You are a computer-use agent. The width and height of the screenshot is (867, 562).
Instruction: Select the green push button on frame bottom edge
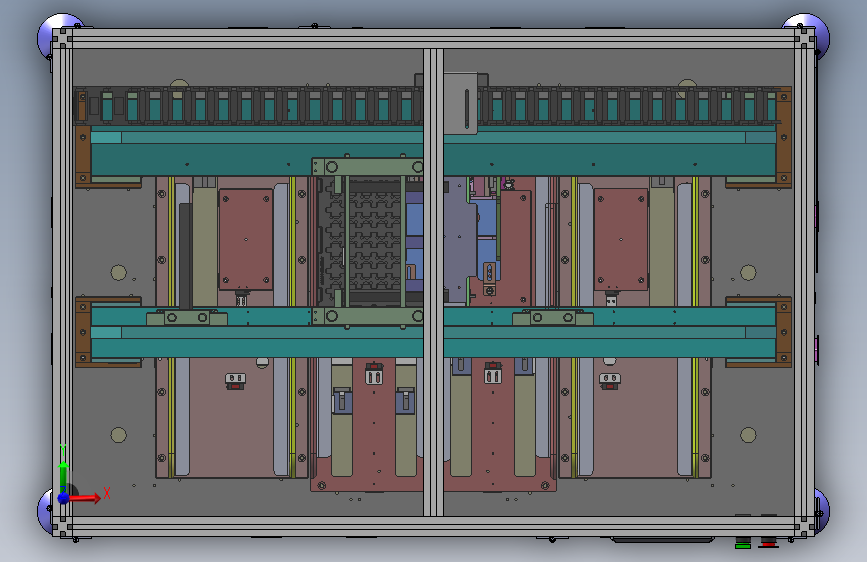click(743, 543)
